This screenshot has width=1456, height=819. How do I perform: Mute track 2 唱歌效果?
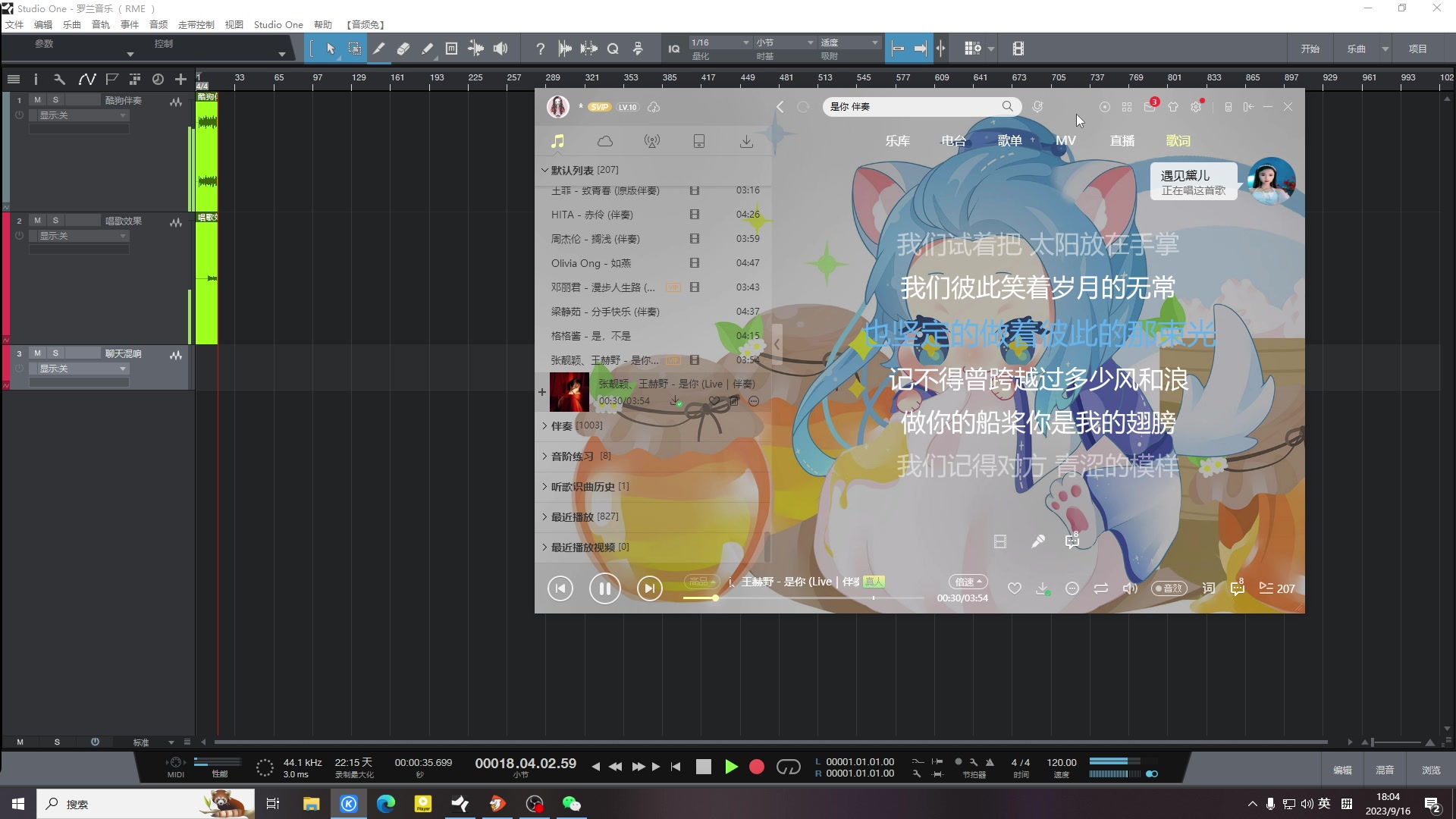tap(37, 221)
